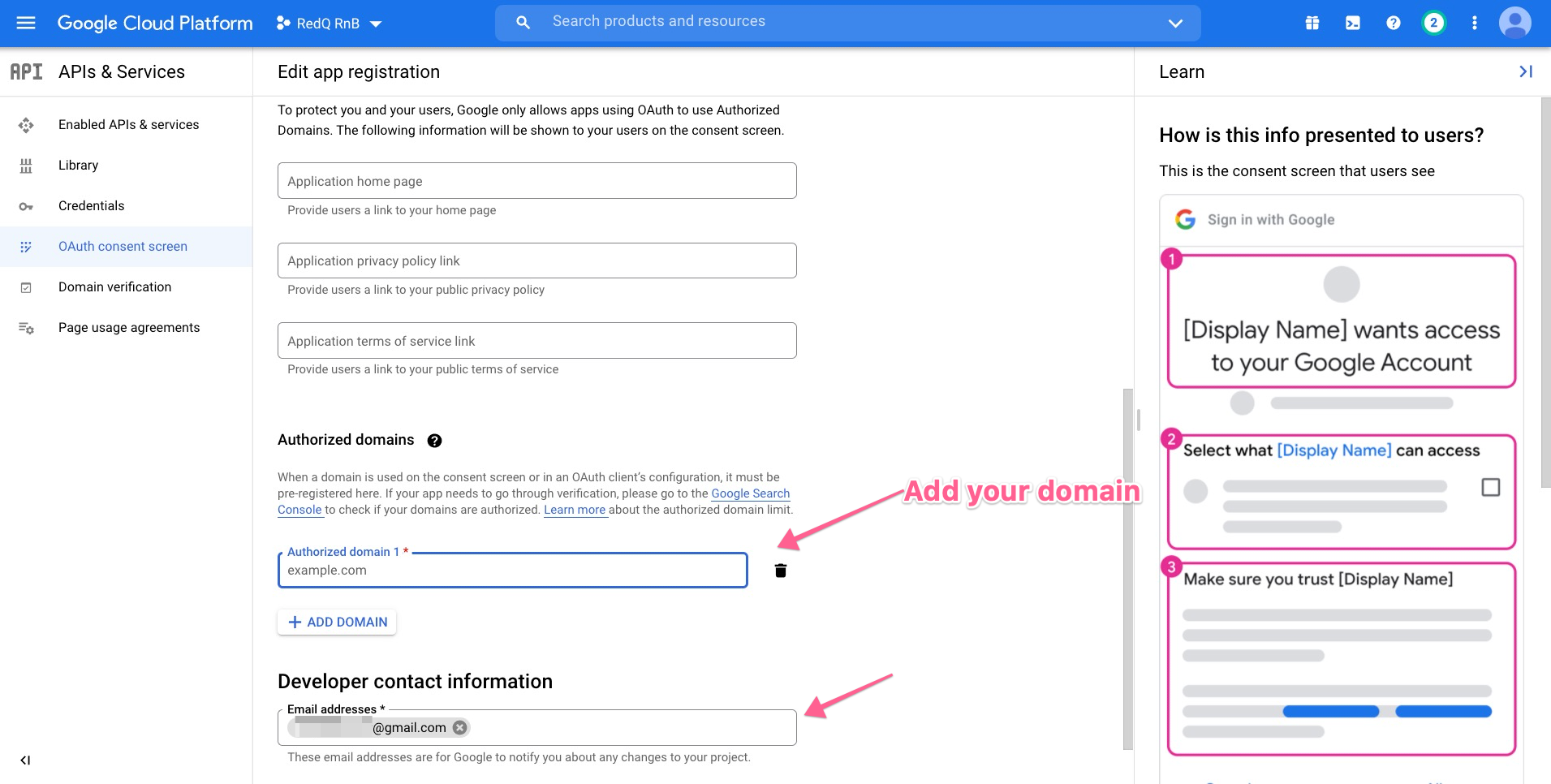Open the hamburger navigation menu

[26, 23]
